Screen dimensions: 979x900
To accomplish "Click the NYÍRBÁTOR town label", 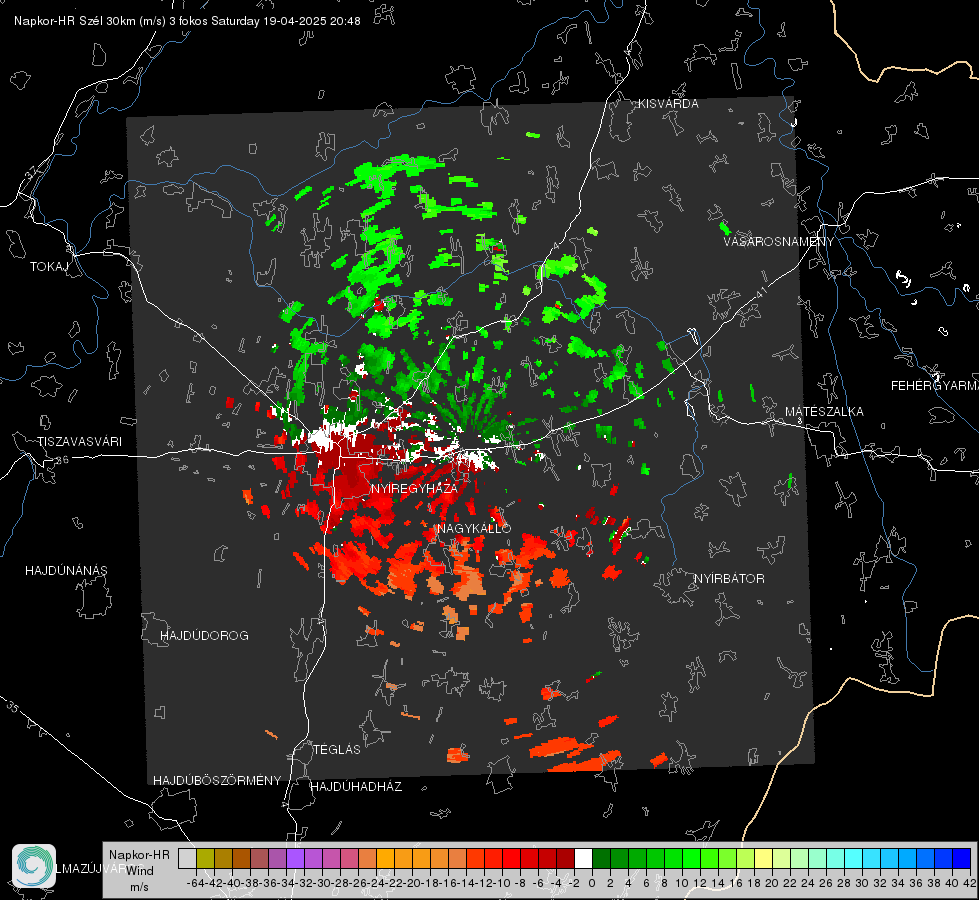I will pyautogui.click(x=729, y=579).
